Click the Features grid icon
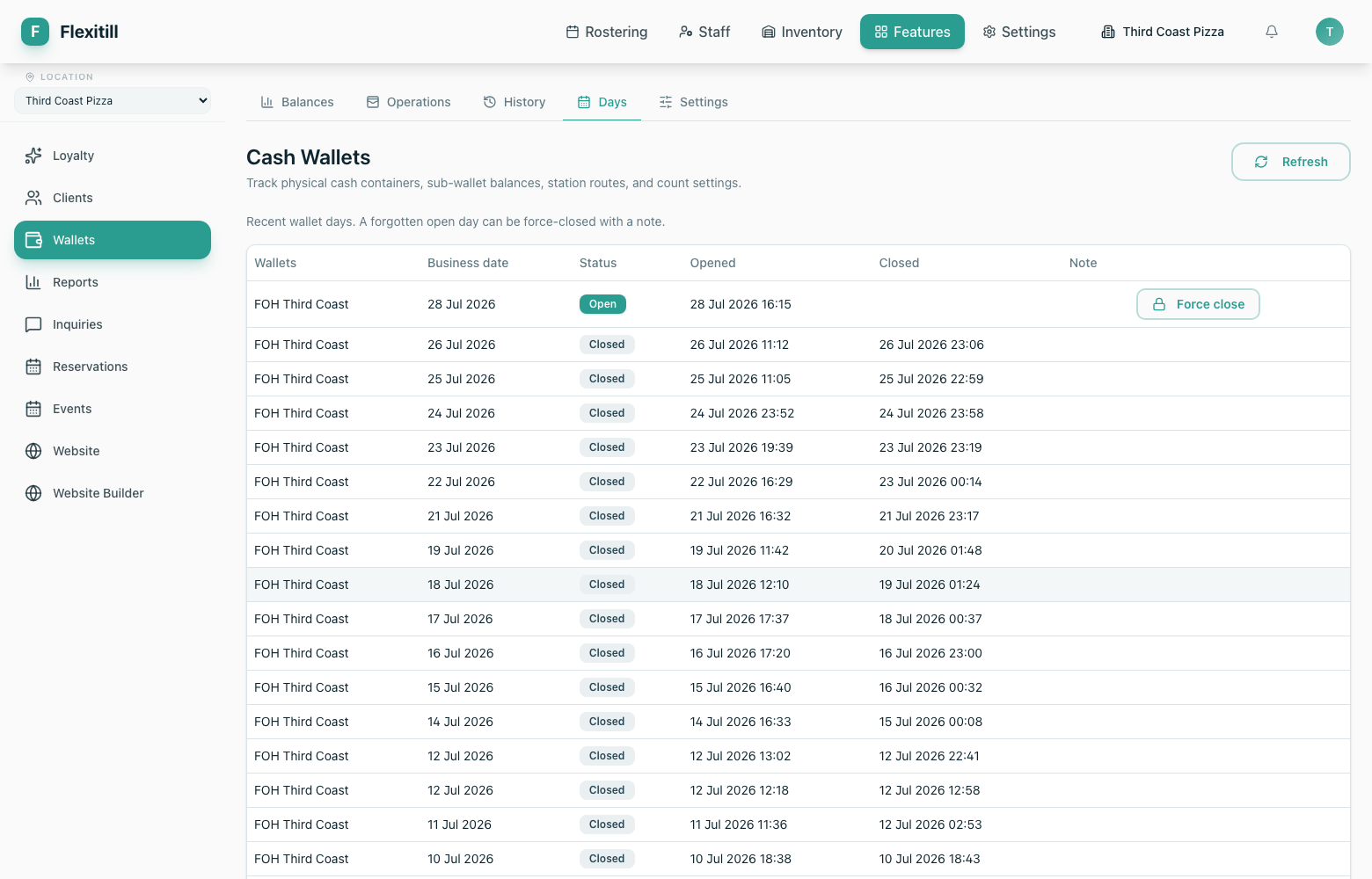Image resolution: width=1372 pixels, height=879 pixels. [881, 32]
